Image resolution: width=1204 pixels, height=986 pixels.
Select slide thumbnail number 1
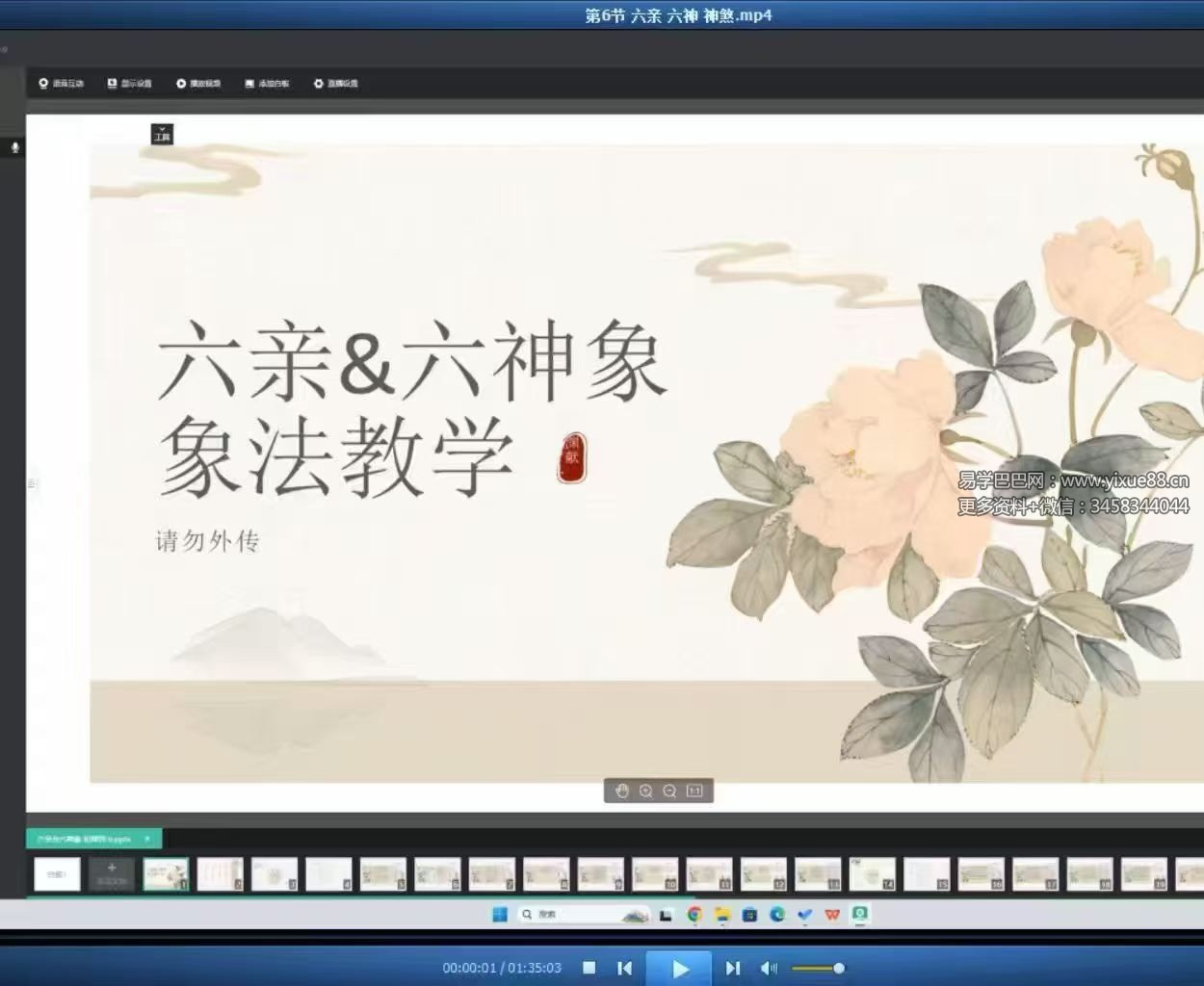click(166, 874)
